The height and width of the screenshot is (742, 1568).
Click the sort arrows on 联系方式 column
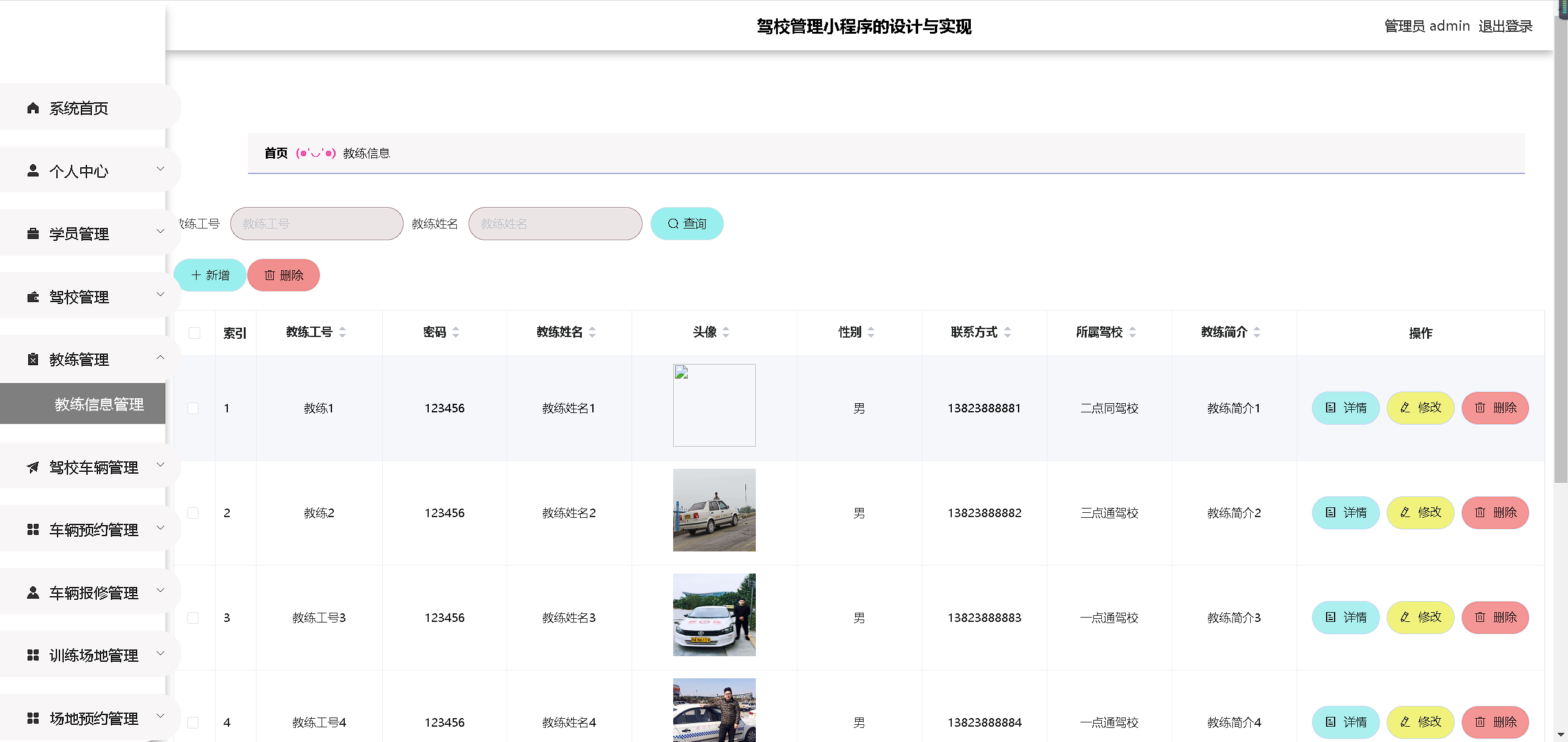click(1008, 332)
